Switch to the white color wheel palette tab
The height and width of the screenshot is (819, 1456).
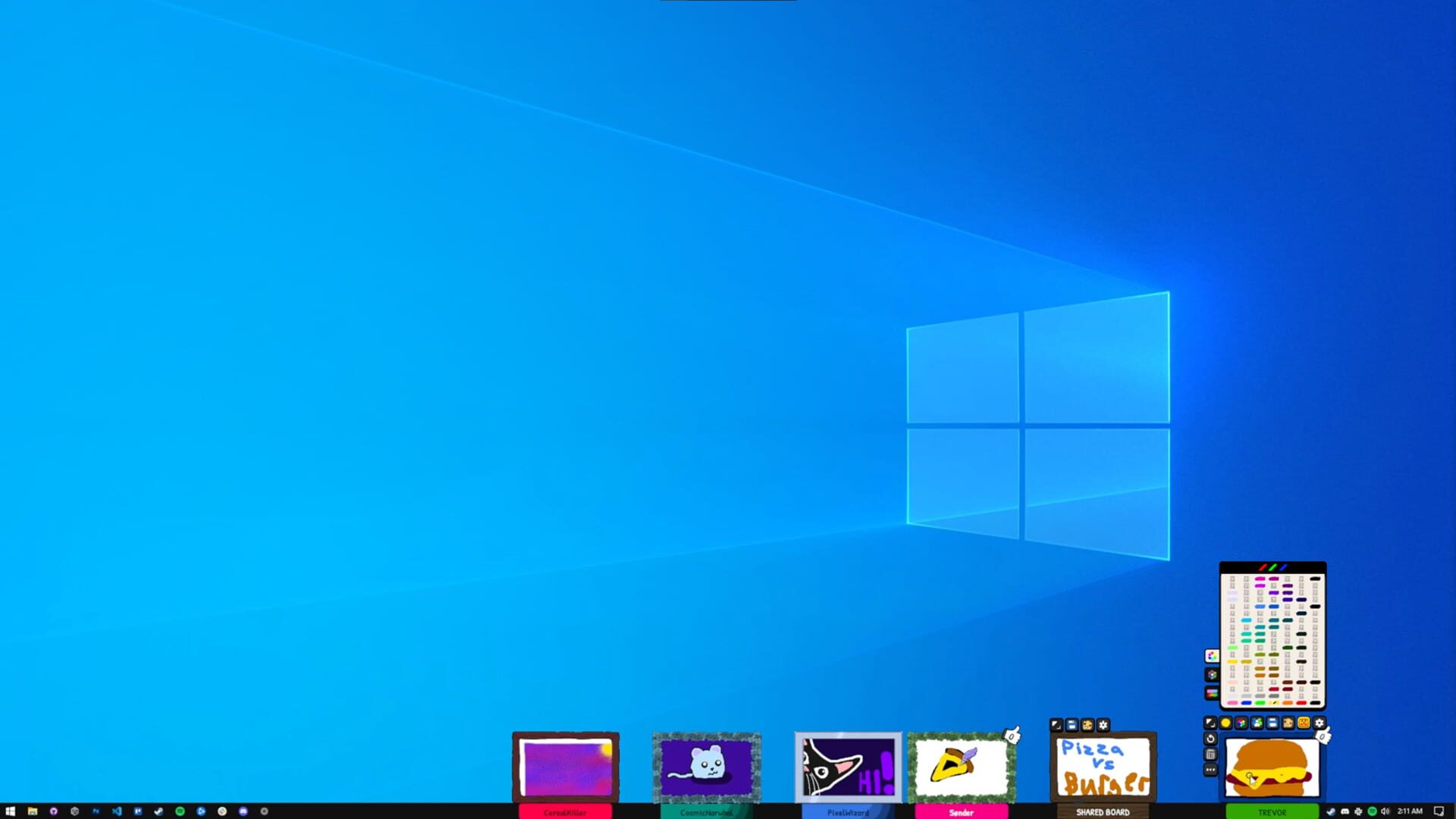click(x=1212, y=656)
